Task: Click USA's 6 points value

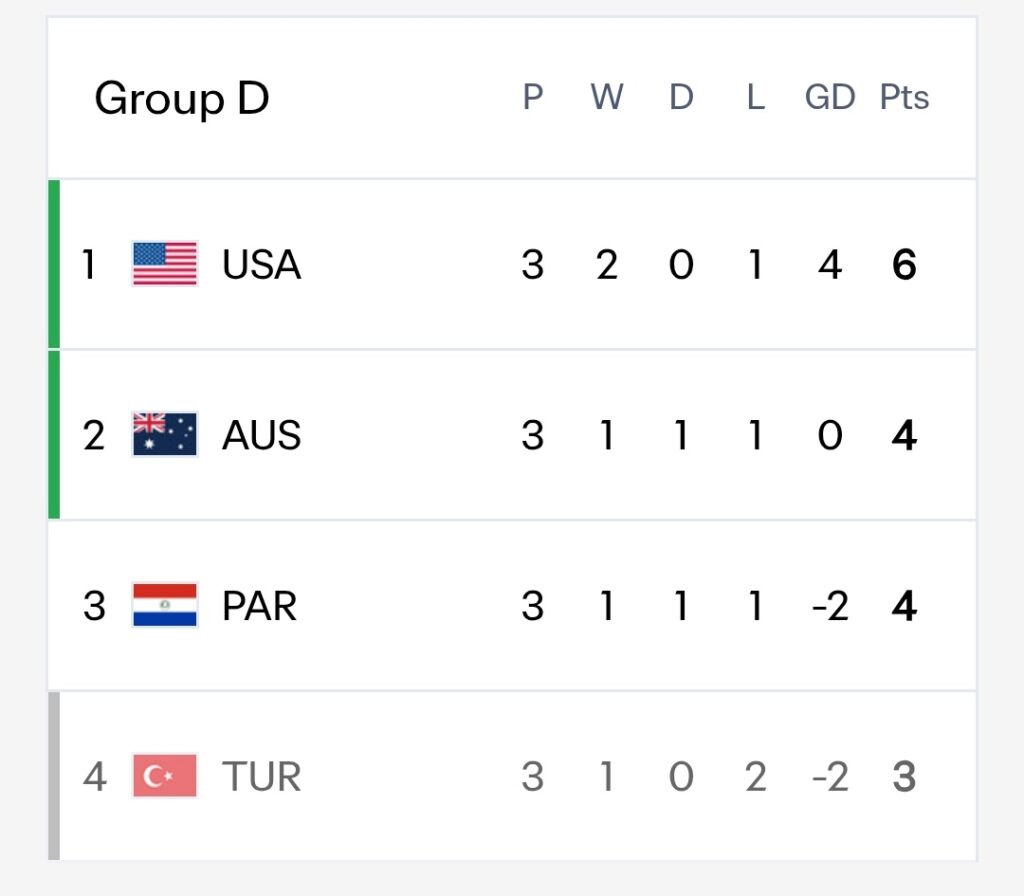Action: click(x=904, y=264)
